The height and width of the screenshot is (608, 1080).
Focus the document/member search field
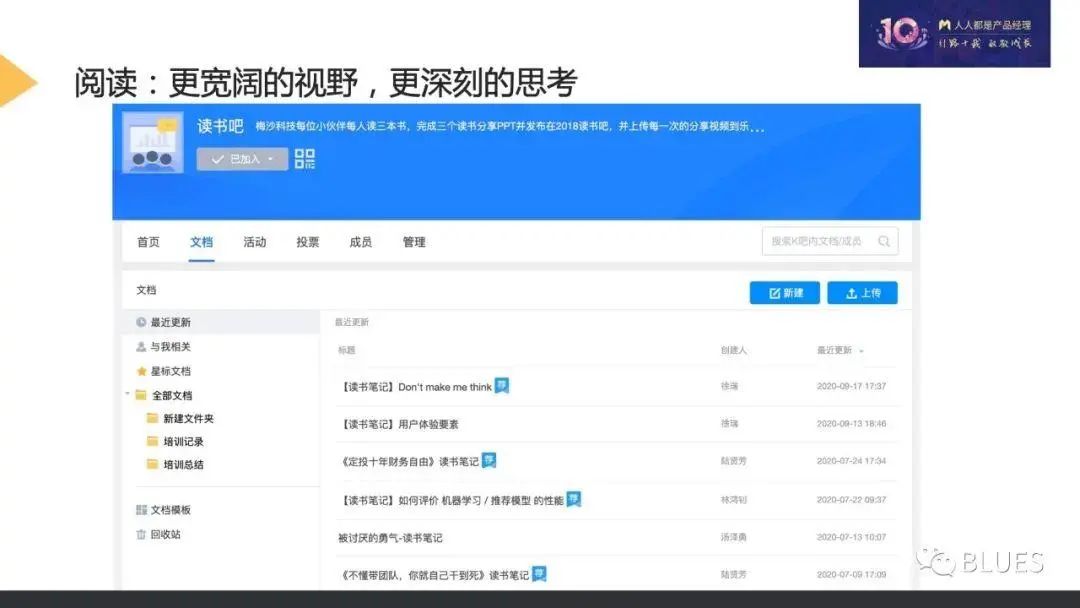point(829,241)
